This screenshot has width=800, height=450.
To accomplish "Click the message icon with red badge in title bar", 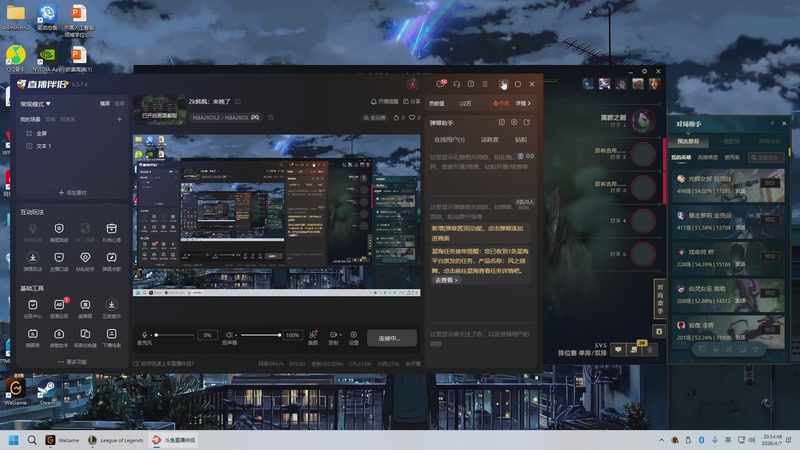I will click(440, 84).
